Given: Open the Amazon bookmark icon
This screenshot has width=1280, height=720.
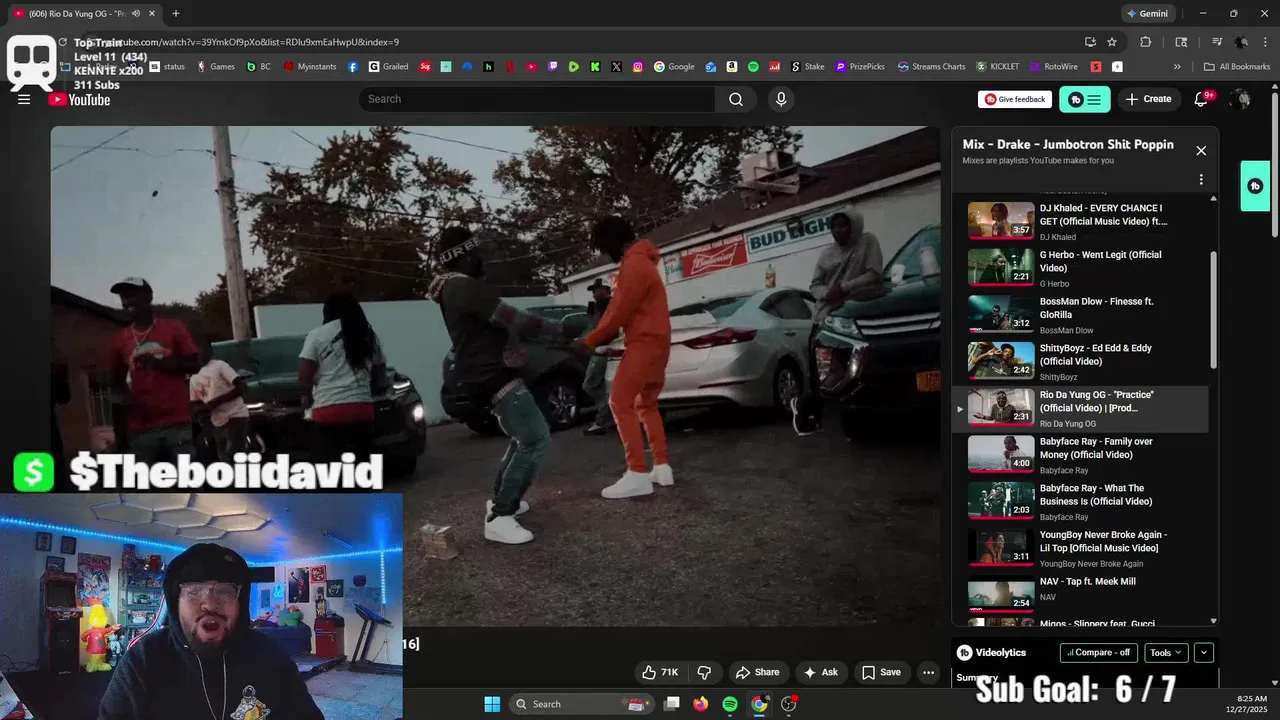Looking at the screenshot, I should (732, 67).
